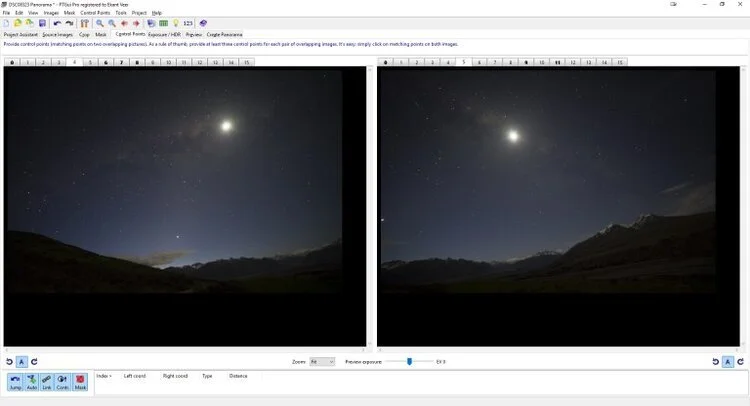Go to previous image pair red arrow
Screen dimensions: 750x406
click(x=124, y=23)
